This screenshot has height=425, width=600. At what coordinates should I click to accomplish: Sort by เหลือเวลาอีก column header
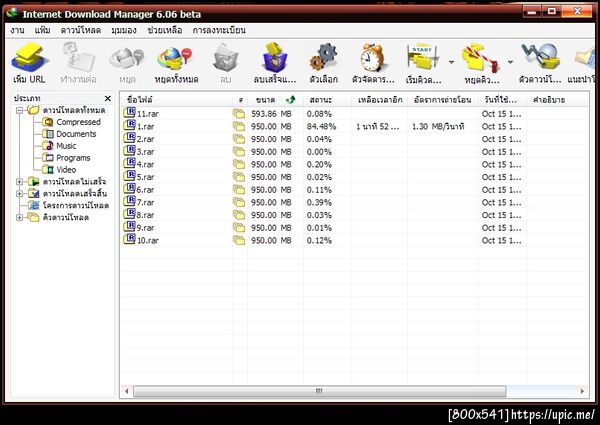coord(380,100)
